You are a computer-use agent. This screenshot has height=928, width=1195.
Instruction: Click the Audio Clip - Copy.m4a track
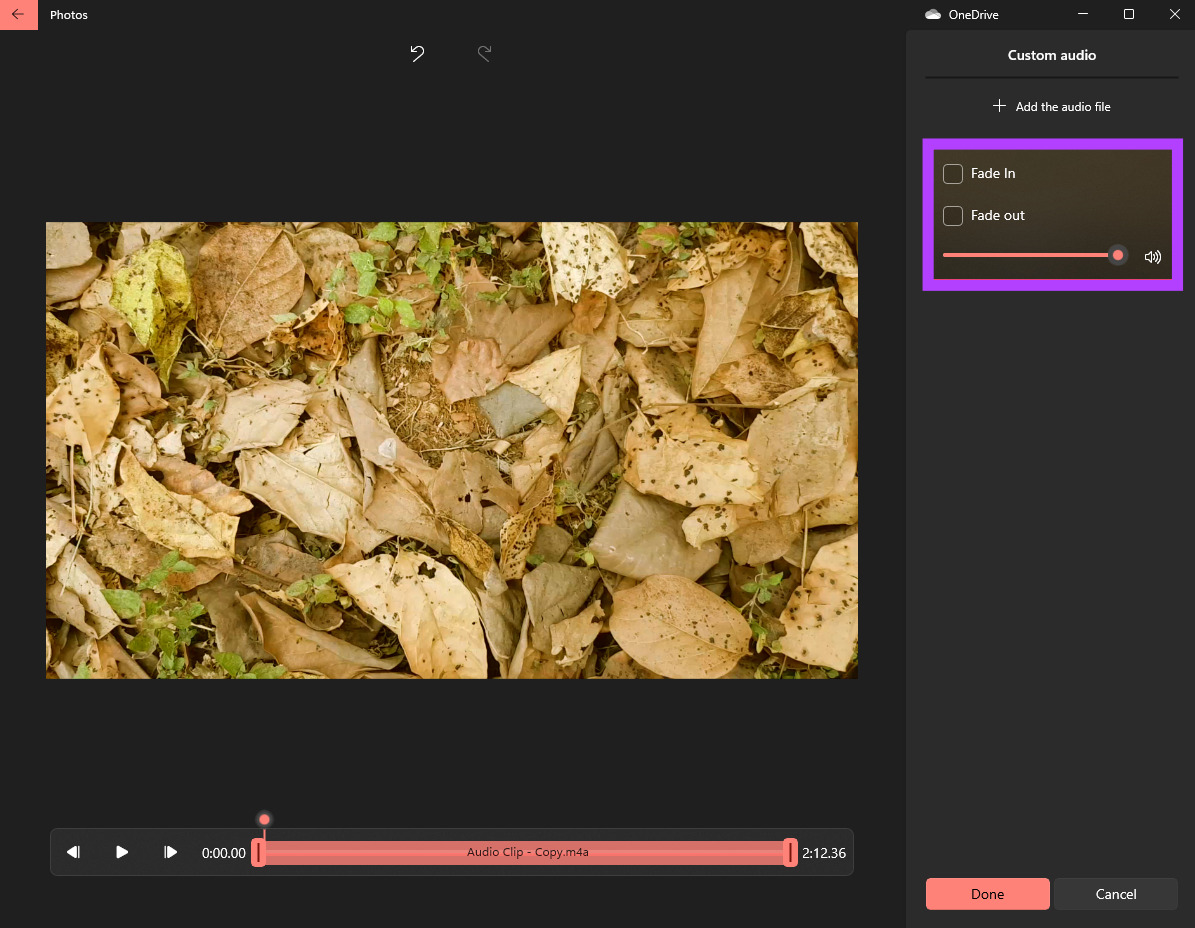click(527, 852)
